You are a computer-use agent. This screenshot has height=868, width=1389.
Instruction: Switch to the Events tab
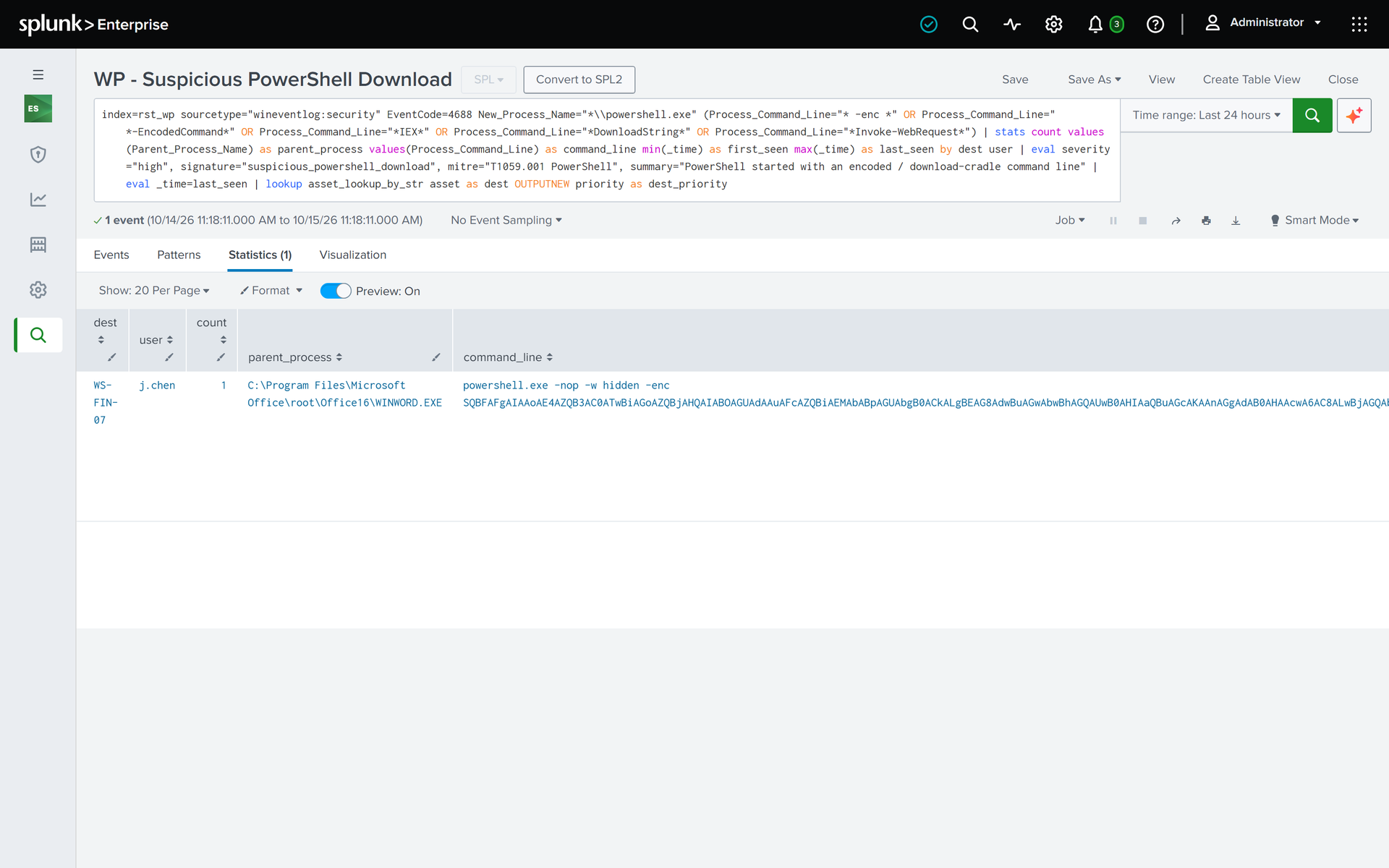[111, 255]
